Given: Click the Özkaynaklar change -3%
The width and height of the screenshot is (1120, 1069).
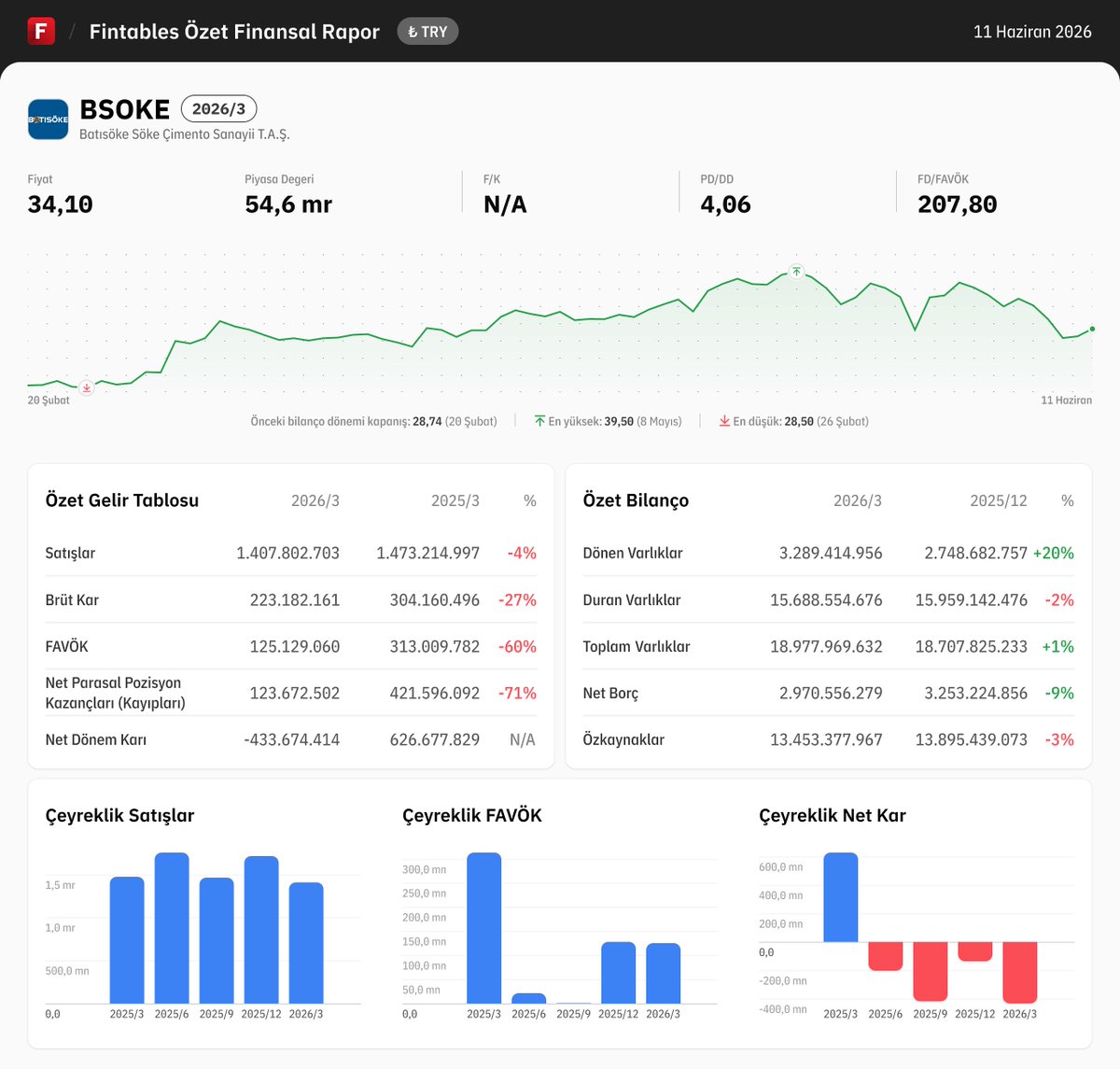Looking at the screenshot, I should [x=1059, y=739].
